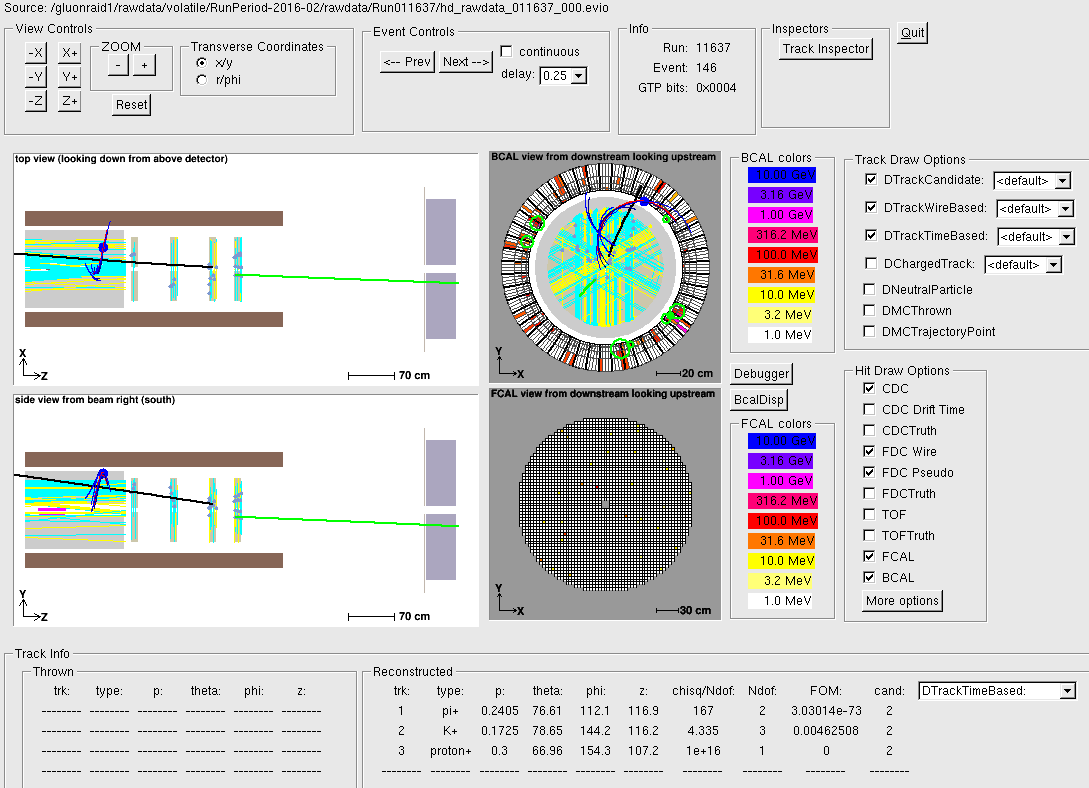The width and height of the screenshot is (1089, 788).
Task: Zoom in with the plus button
Action: point(144,65)
